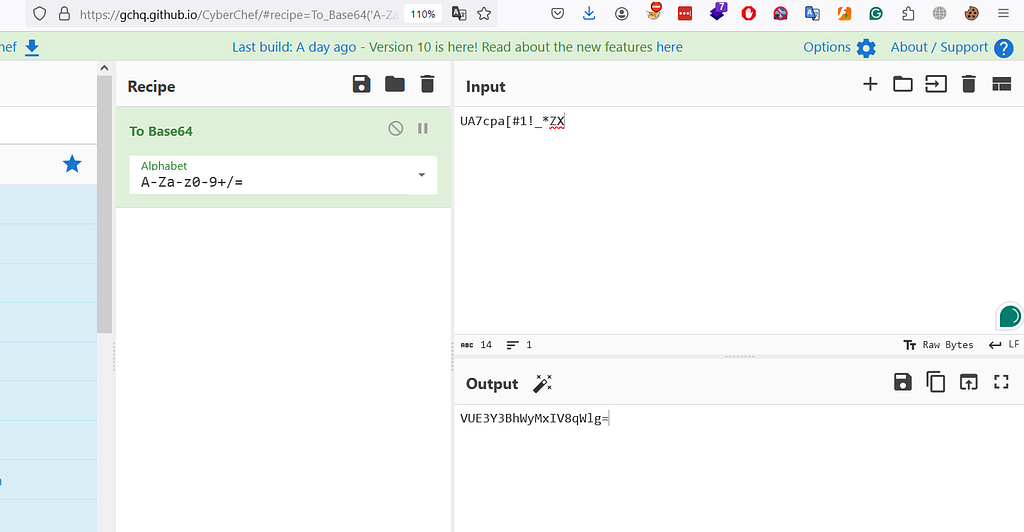Screen dimensions: 1024x532
Task: Click the Favourites star icon
Action: [x=72, y=164]
